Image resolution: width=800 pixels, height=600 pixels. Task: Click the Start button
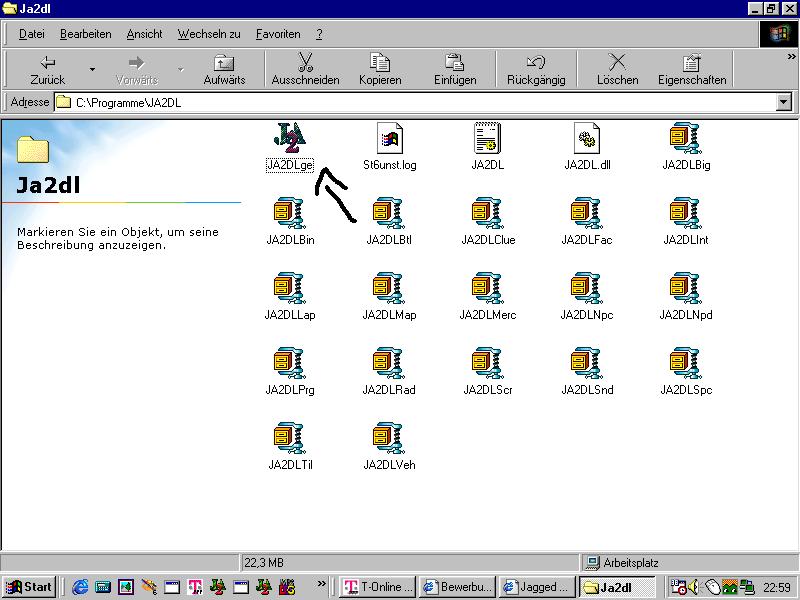coord(30,587)
